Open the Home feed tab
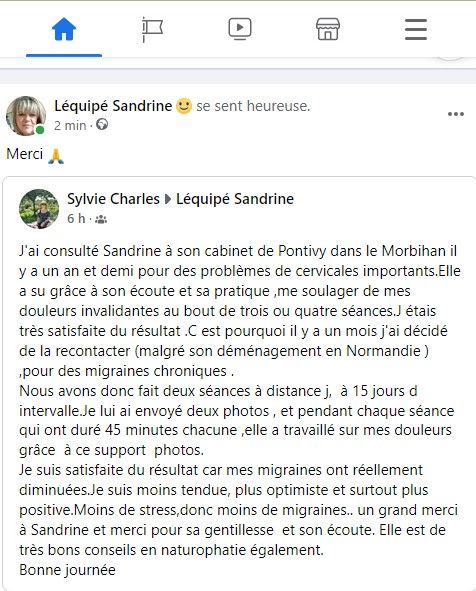476x591 pixels. click(x=64, y=29)
